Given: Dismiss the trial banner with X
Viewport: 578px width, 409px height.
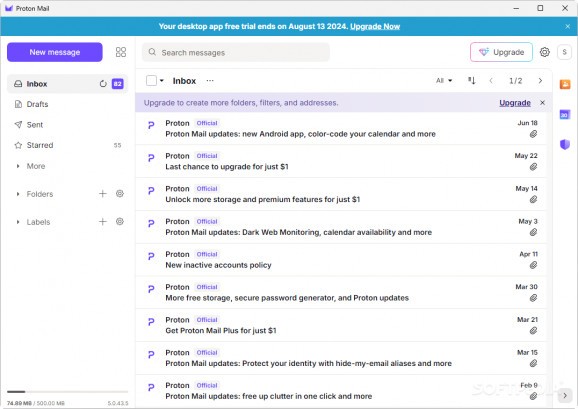Looking at the screenshot, I should click(x=568, y=26).
